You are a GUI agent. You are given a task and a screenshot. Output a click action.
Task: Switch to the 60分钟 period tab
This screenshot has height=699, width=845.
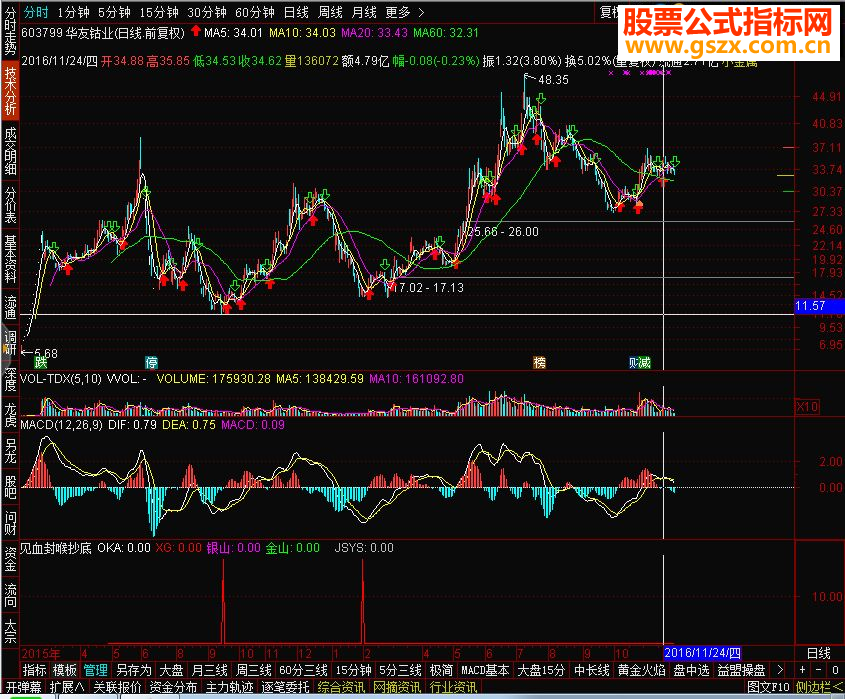coord(254,12)
